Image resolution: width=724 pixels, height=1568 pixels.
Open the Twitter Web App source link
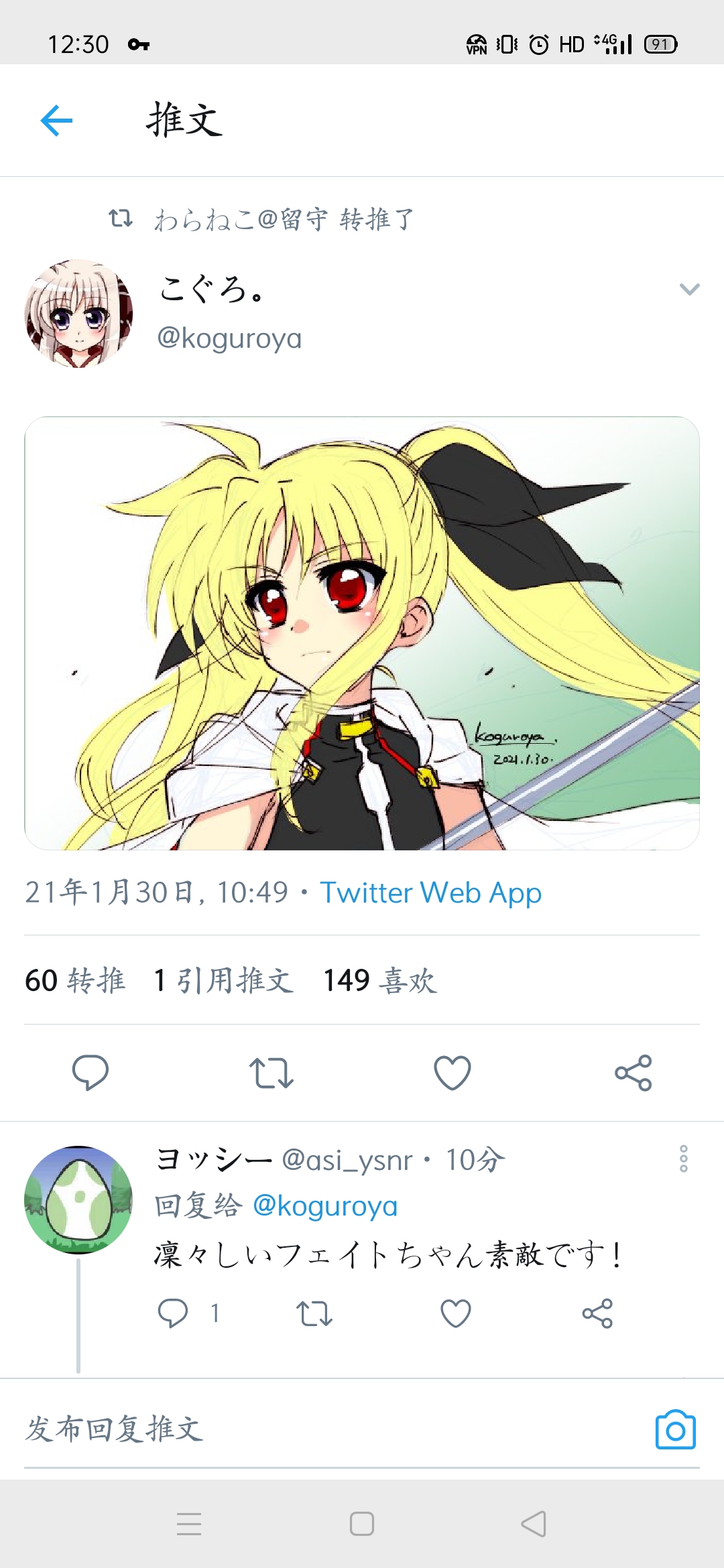(431, 893)
